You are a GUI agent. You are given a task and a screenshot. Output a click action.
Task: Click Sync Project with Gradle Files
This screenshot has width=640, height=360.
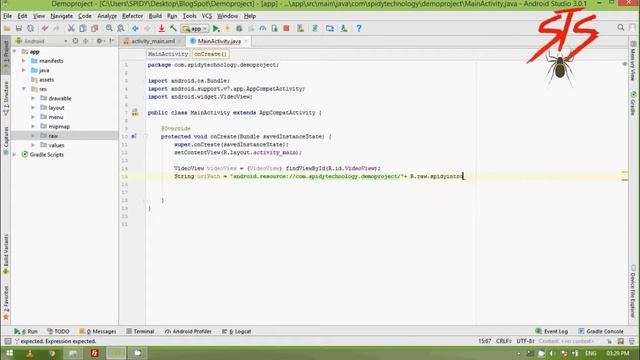coord(315,28)
